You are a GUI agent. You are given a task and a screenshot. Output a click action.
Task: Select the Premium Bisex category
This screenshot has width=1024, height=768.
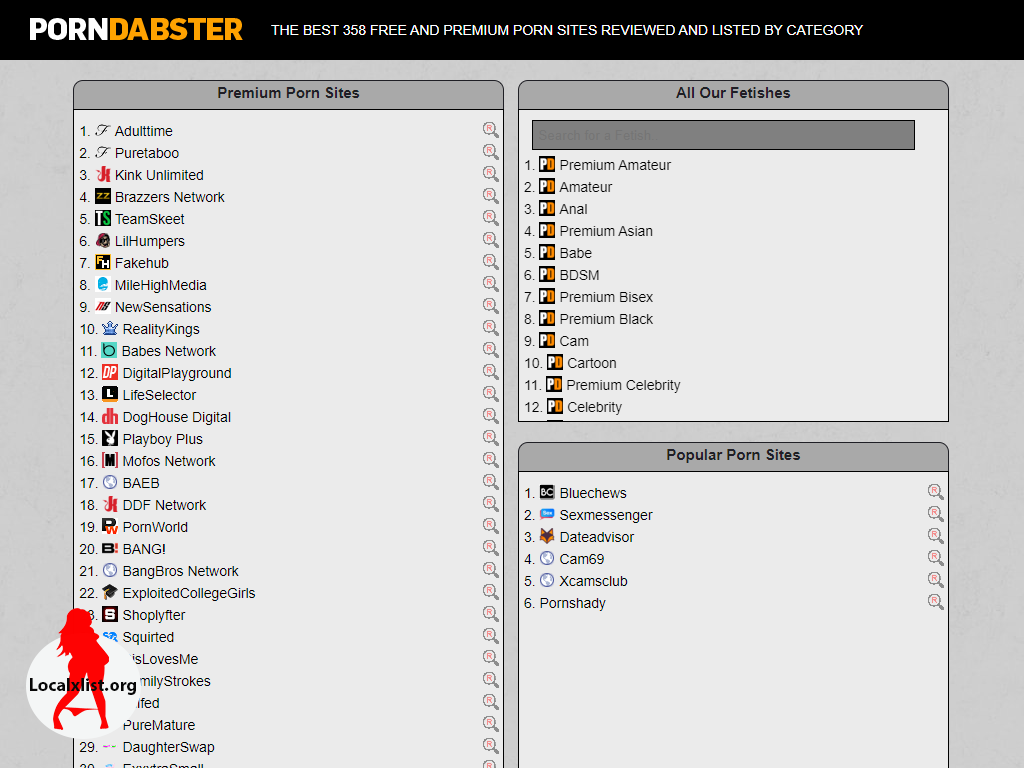coord(606,297)
